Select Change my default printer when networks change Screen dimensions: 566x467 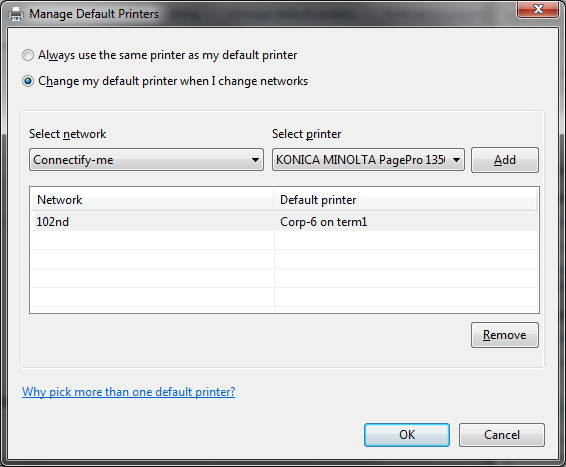click(x=28, y=81)
